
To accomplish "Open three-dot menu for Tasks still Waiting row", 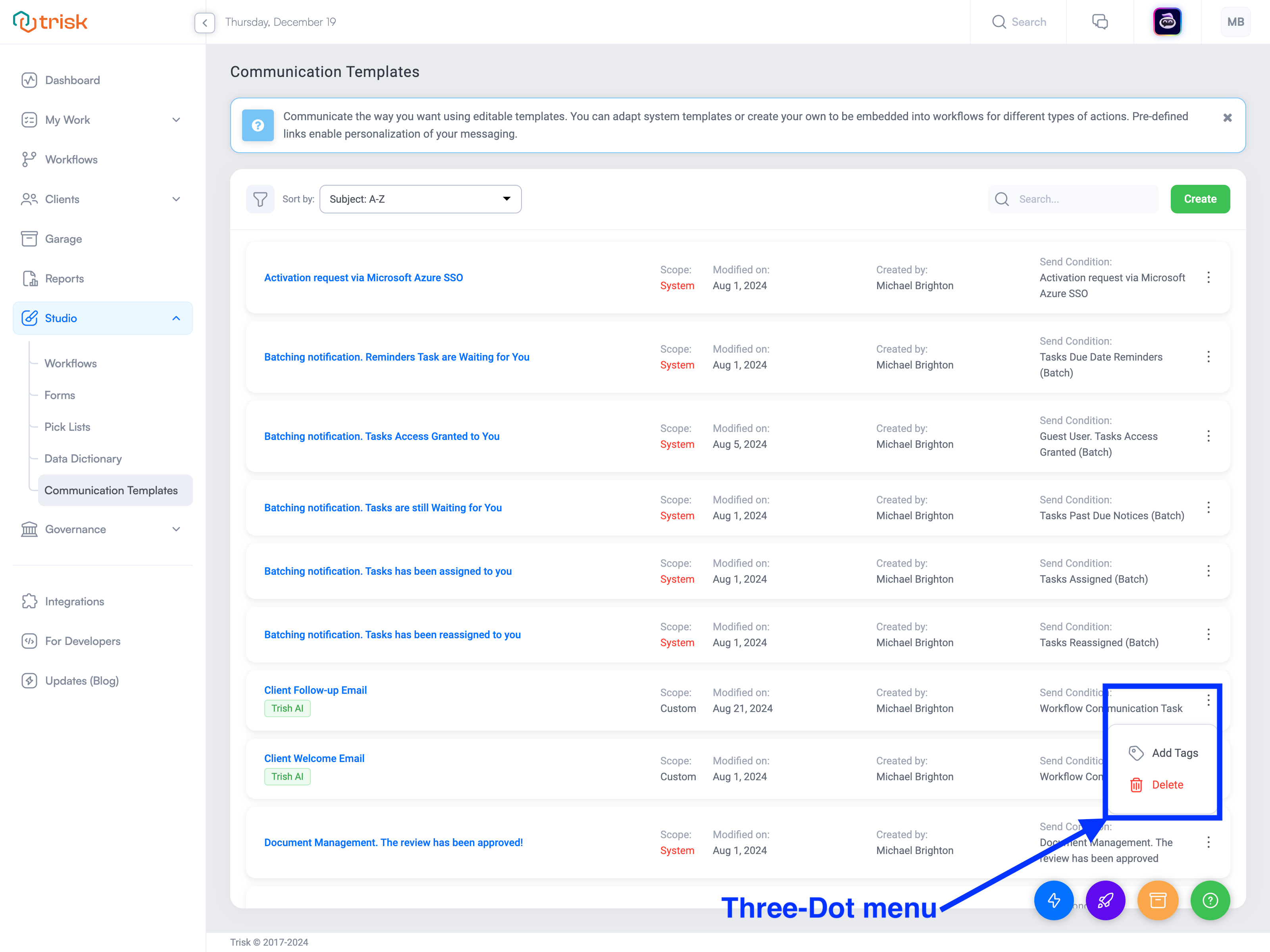I will [1208, 508].
